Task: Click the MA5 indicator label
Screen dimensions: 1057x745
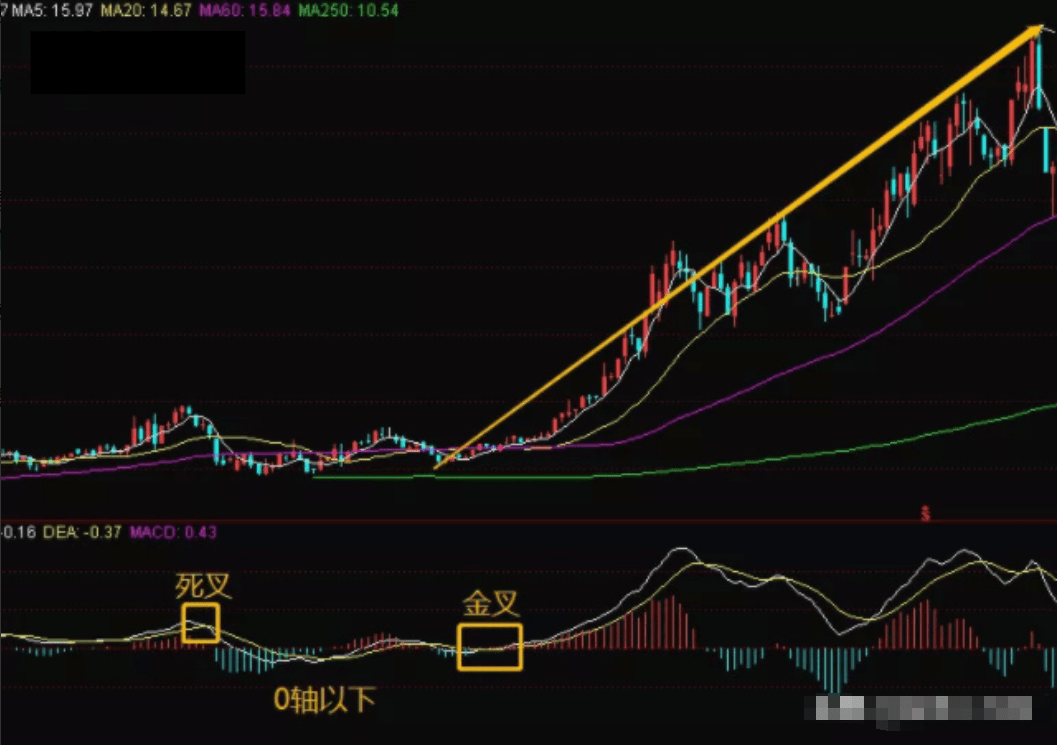Action: (51, 11)
